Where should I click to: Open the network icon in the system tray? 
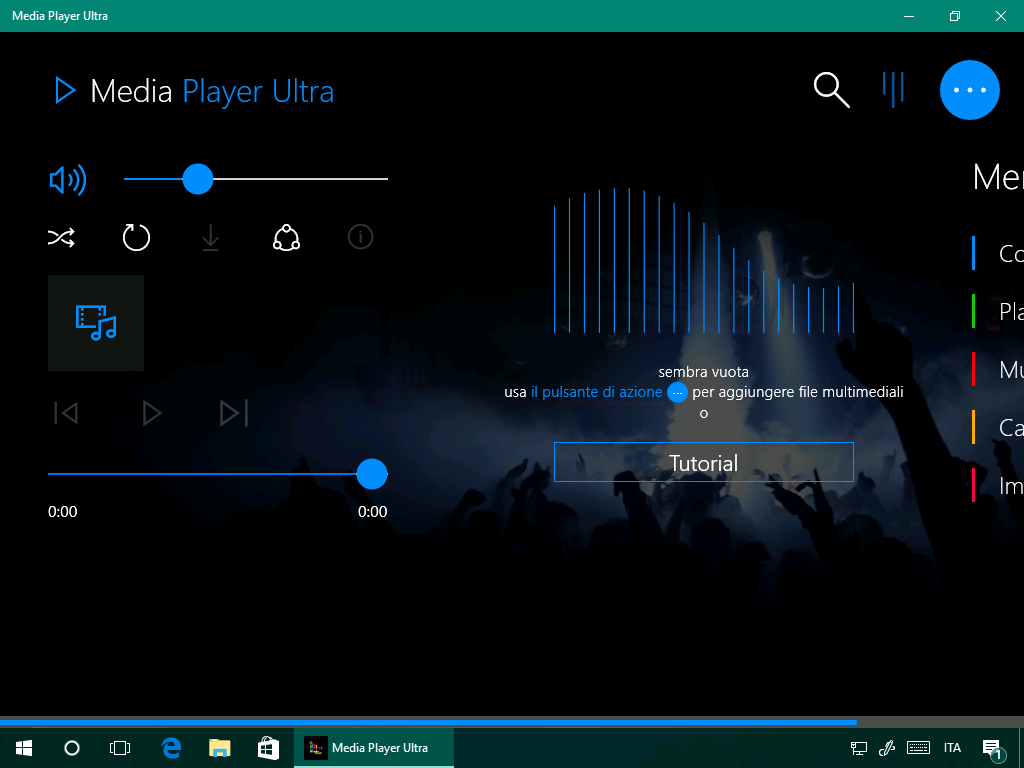click(859, 748)
